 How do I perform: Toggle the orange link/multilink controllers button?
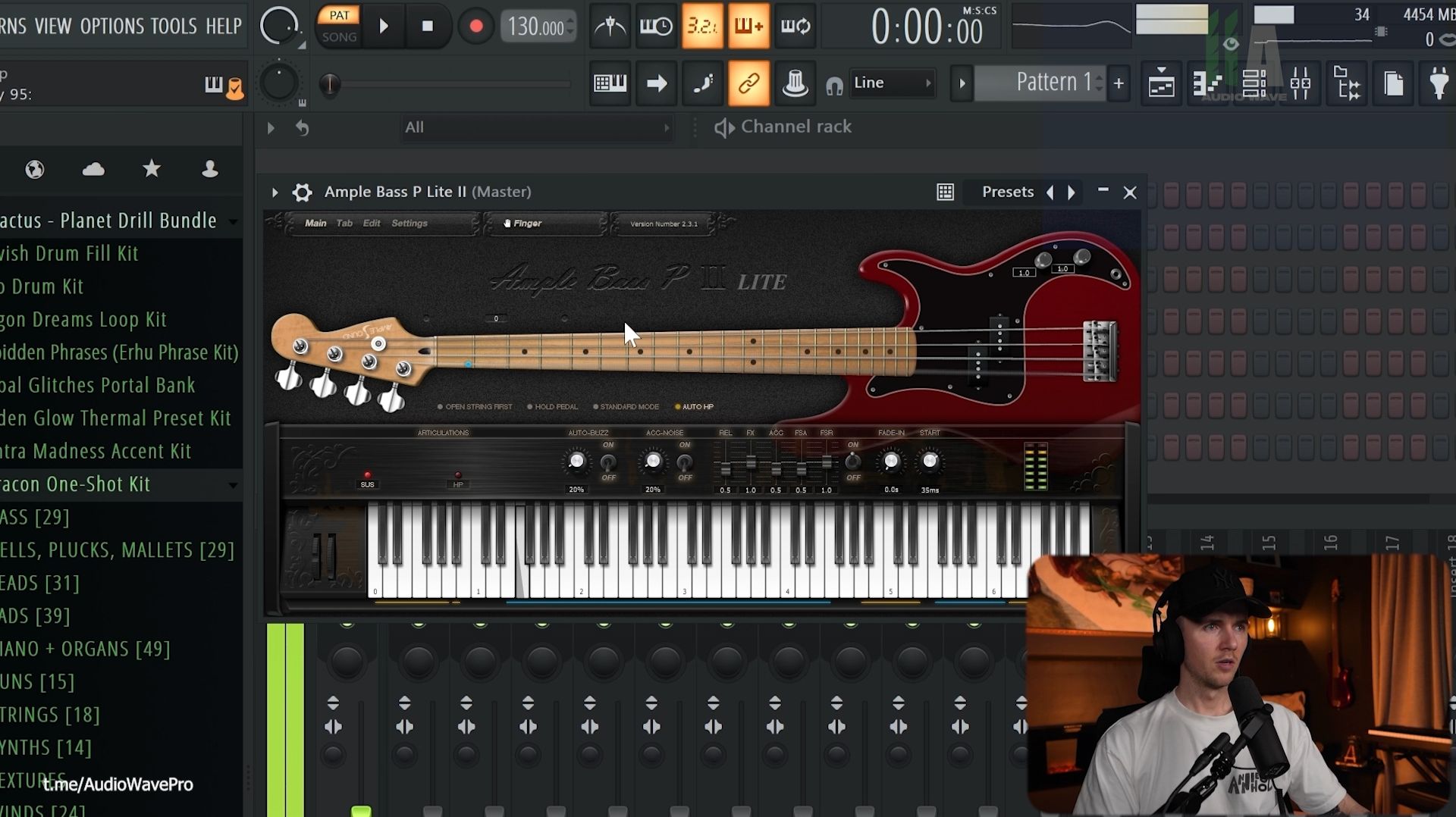748,83
